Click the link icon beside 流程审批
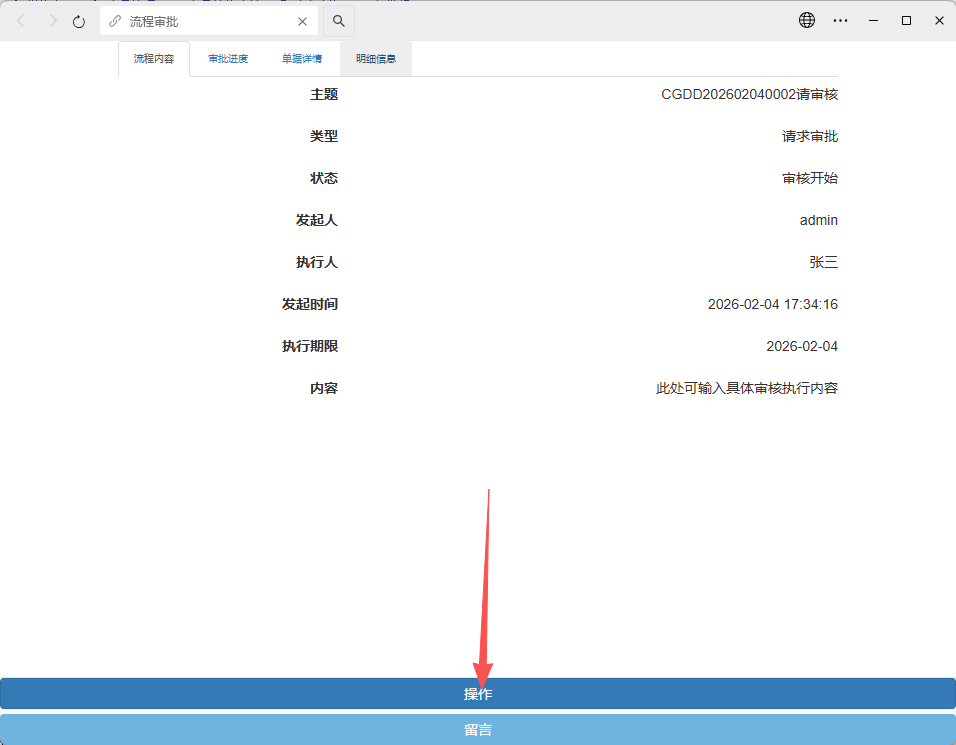Image resolution: width=956 pixels, height=745 pixels. click(x=115, y=21)
